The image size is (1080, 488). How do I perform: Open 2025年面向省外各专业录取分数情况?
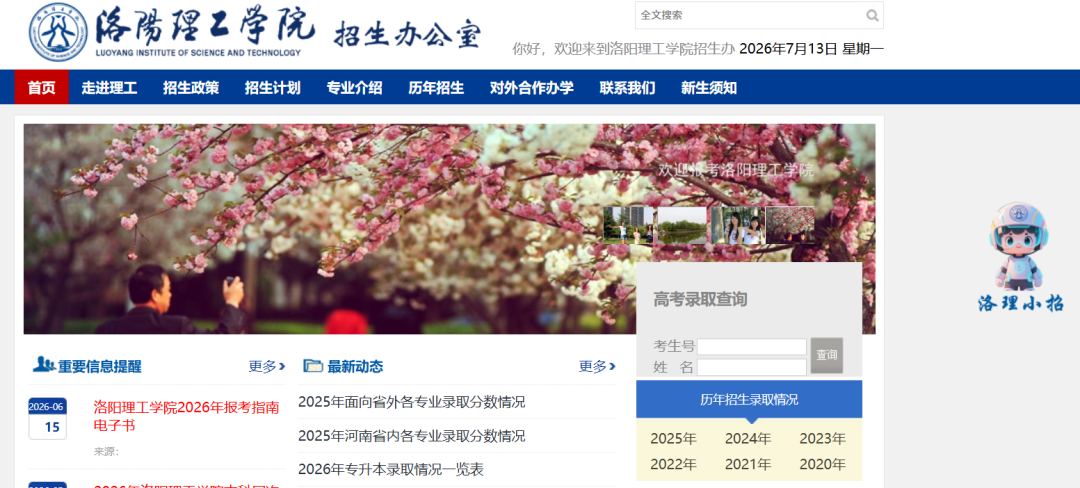pos(412,402)
